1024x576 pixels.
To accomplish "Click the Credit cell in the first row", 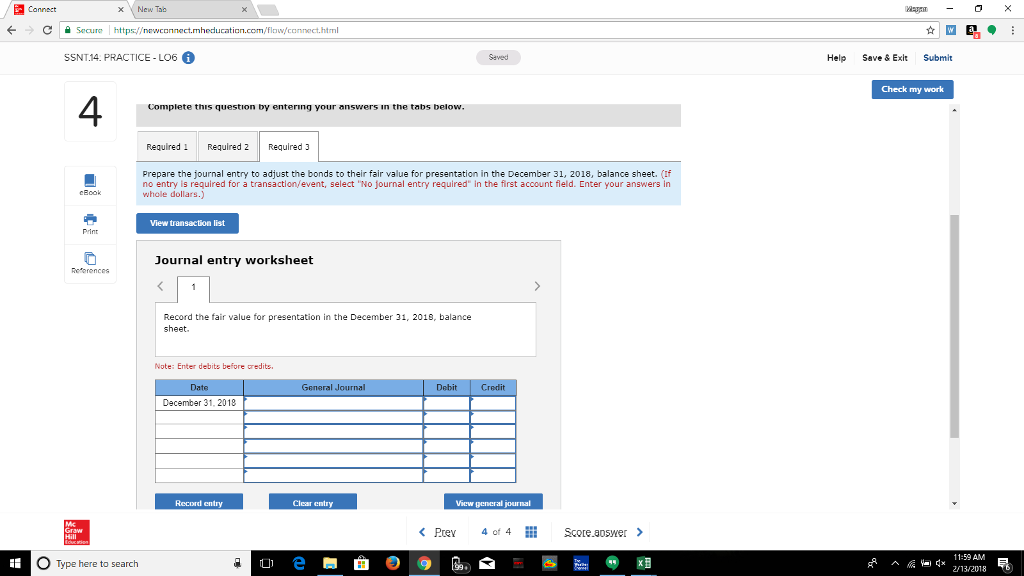I will (493, 403).
